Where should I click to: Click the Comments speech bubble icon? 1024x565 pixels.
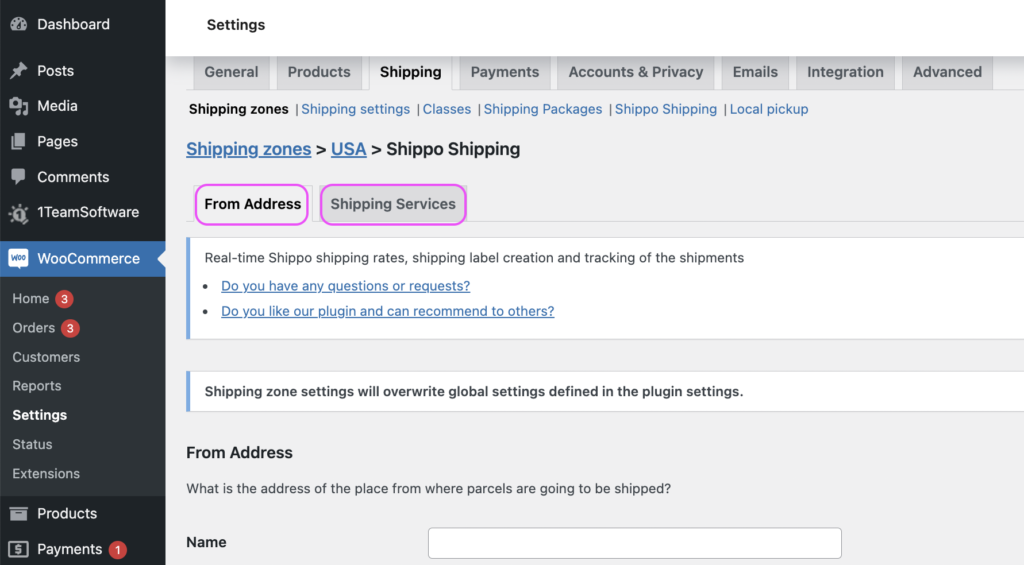click(x=18, y=177)
